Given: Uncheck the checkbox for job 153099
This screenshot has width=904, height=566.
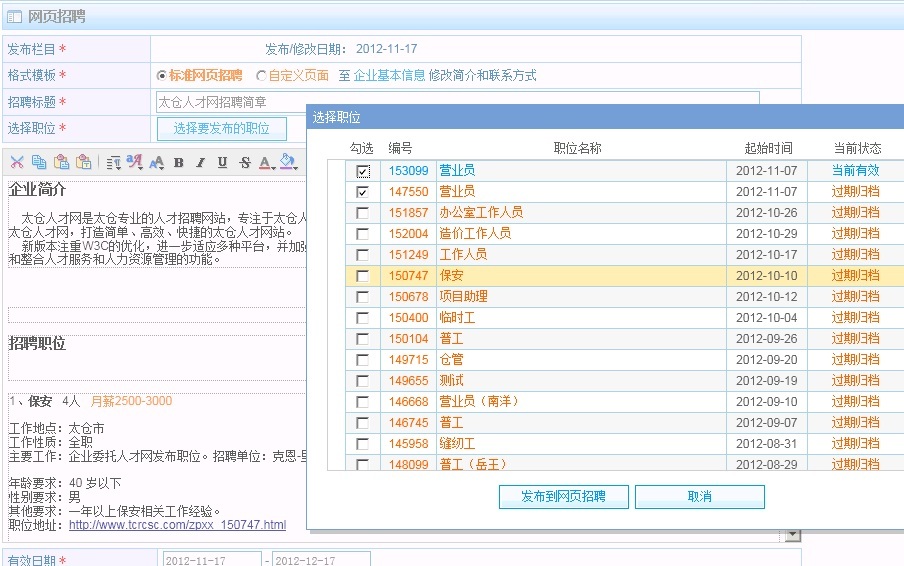Looking at the screenshot, I should 362,171.
